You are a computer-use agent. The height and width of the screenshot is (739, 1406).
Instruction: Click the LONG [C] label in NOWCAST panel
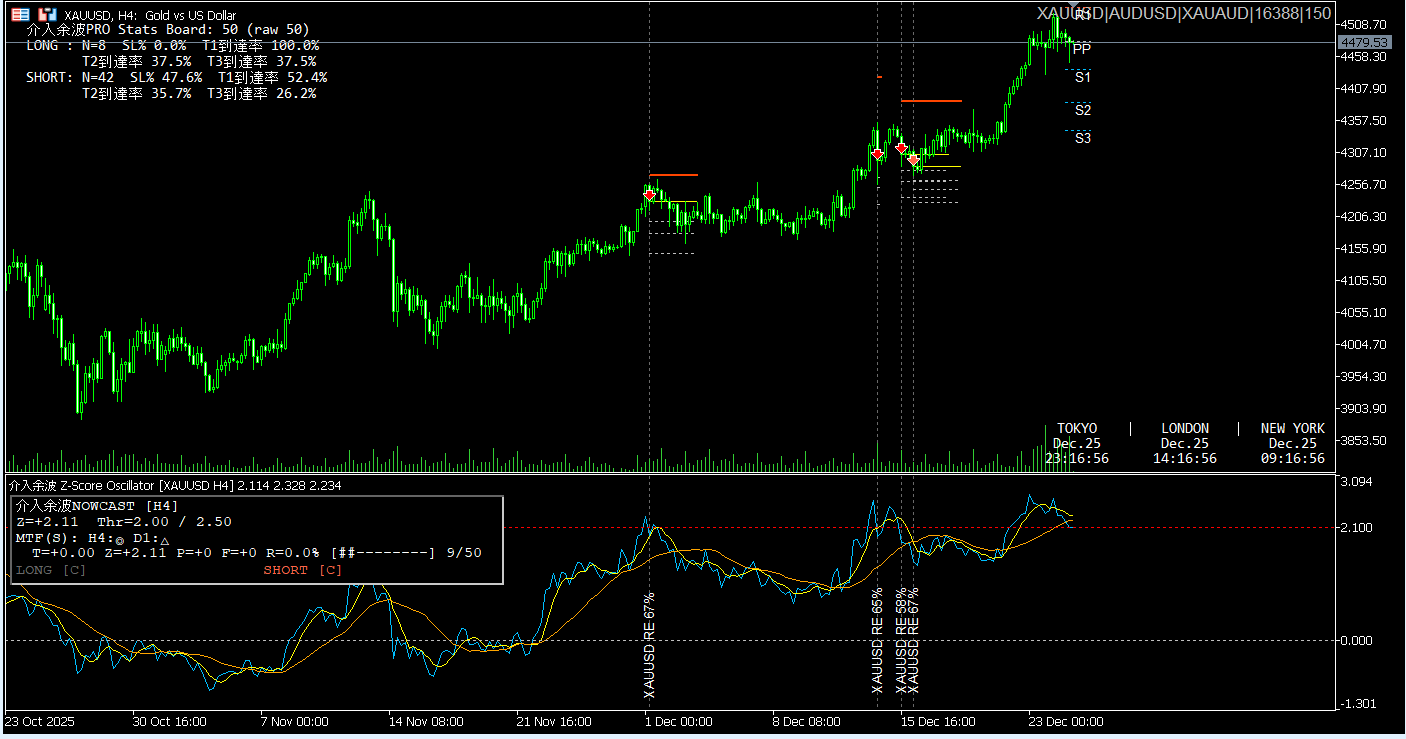pyautogui.click(x=51, y=570)
